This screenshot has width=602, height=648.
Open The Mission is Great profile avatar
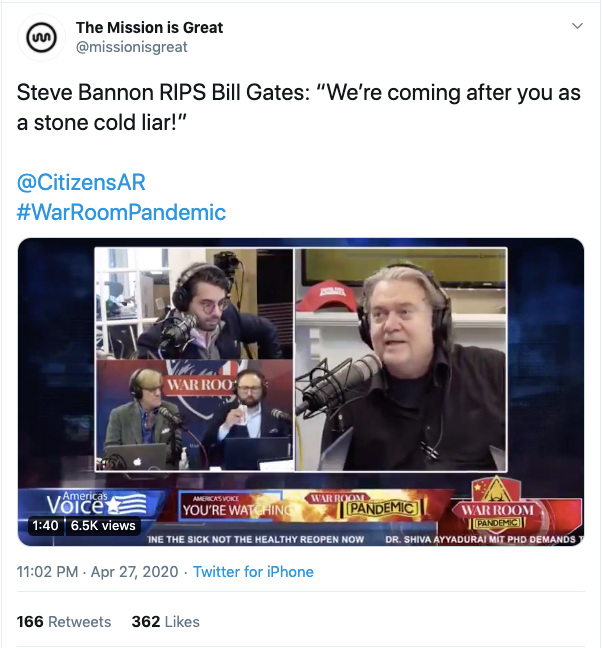pyautogui.click(x=41, y=37)
